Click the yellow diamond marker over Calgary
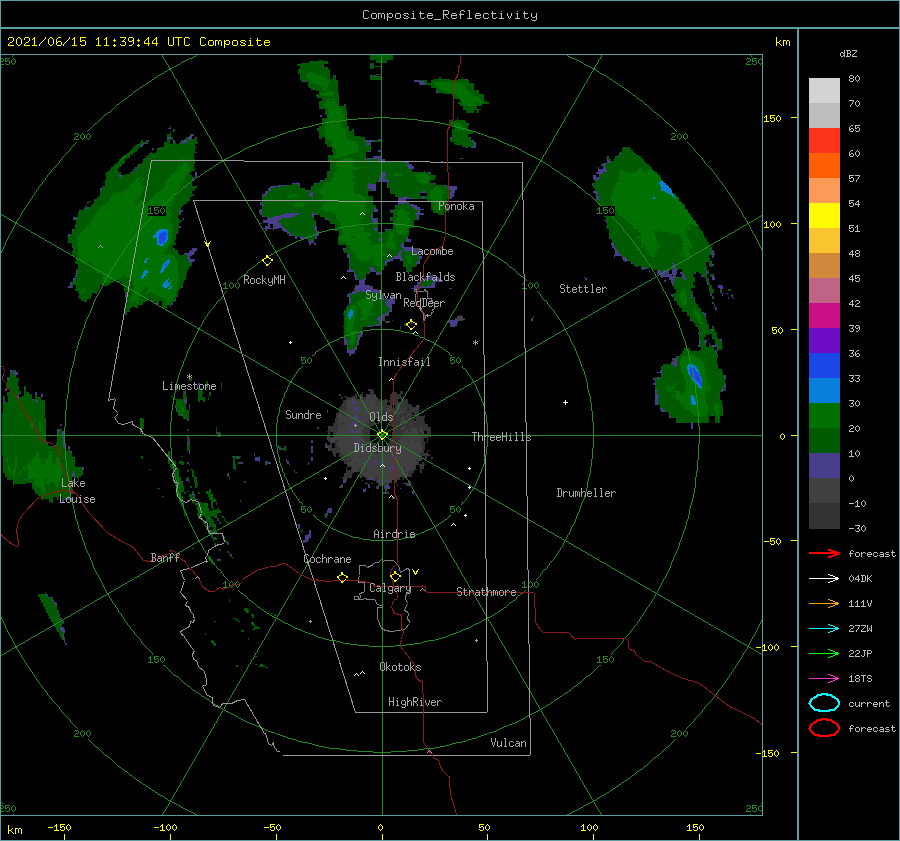Screen dimensions: 900x841 (x=395, y=576)
